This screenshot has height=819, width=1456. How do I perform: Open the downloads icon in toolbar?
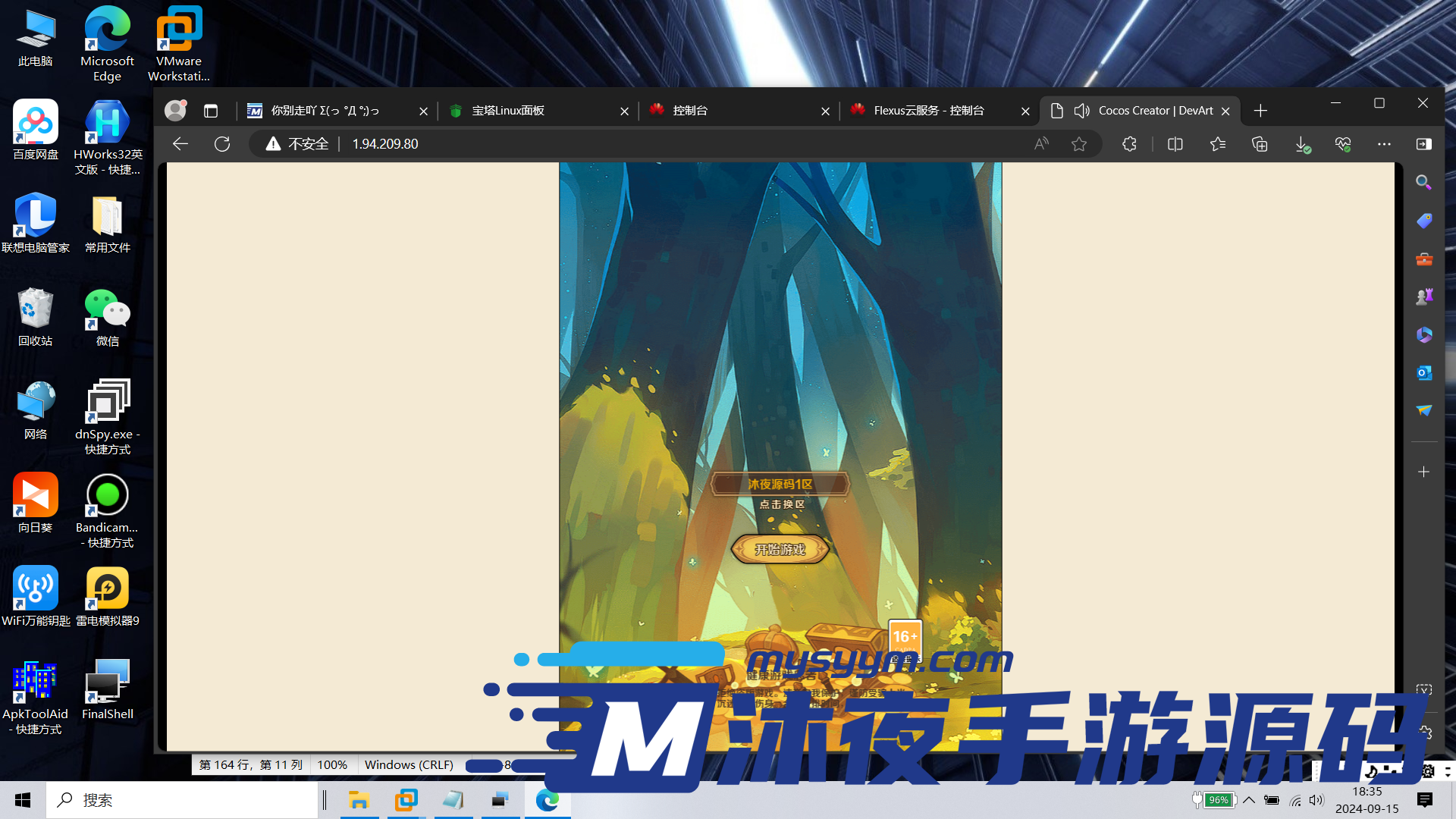(1301, 144)
